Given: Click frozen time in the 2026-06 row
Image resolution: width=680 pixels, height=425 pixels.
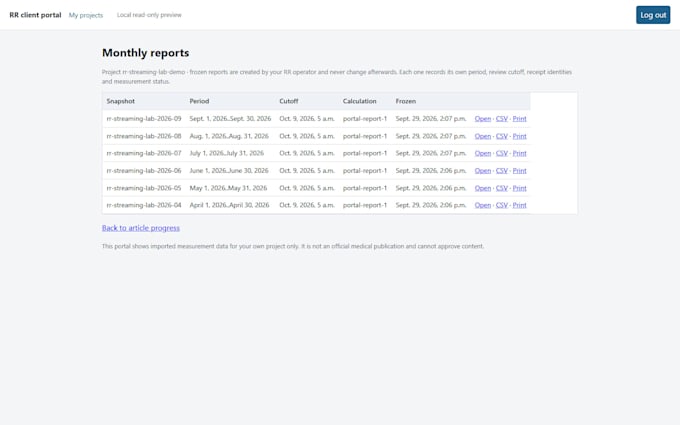Looking at the screenshot, I should click(431, 170).
